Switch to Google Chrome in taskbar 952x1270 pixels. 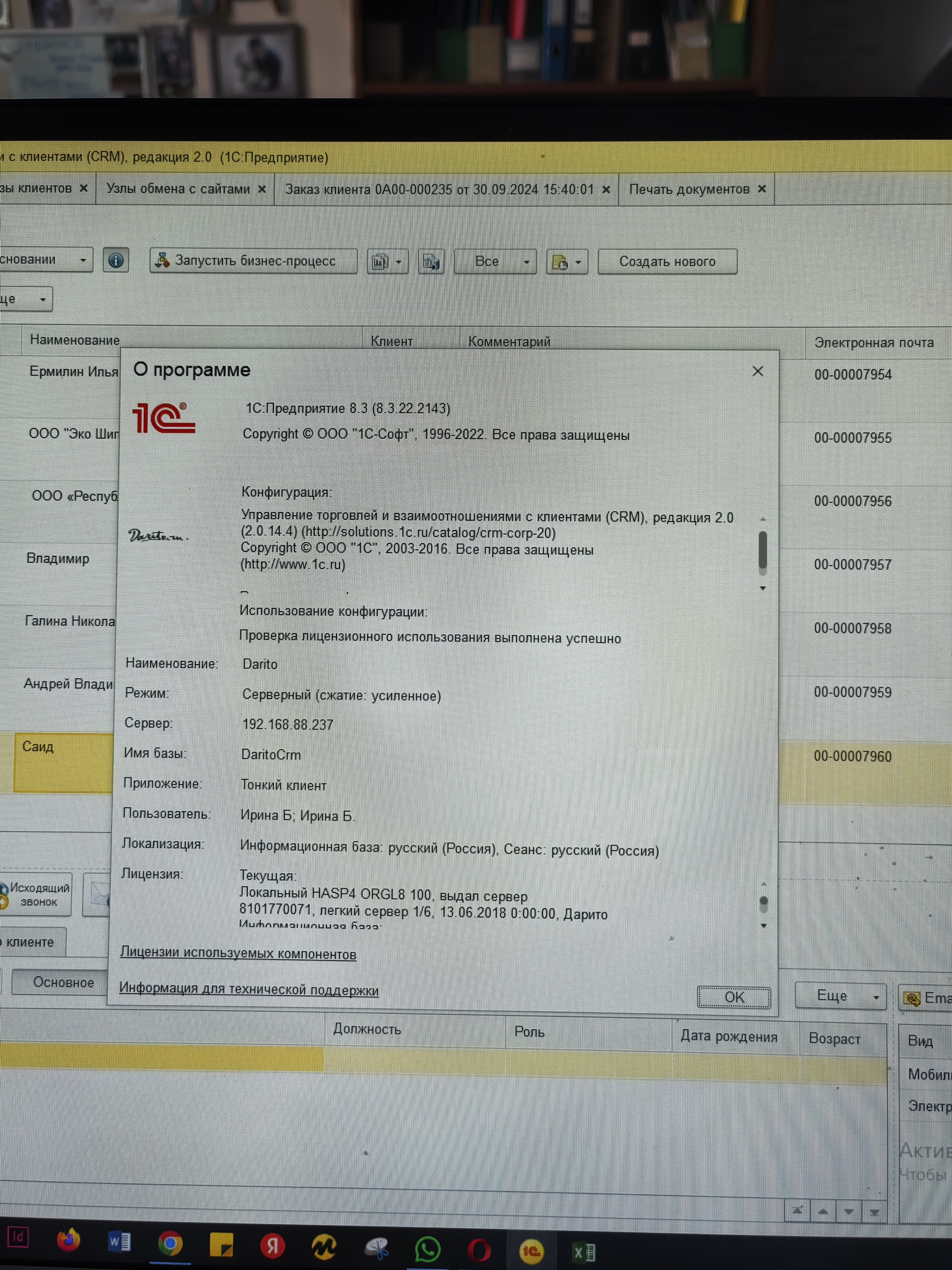pyautogui.click(x=170, y=1244)
